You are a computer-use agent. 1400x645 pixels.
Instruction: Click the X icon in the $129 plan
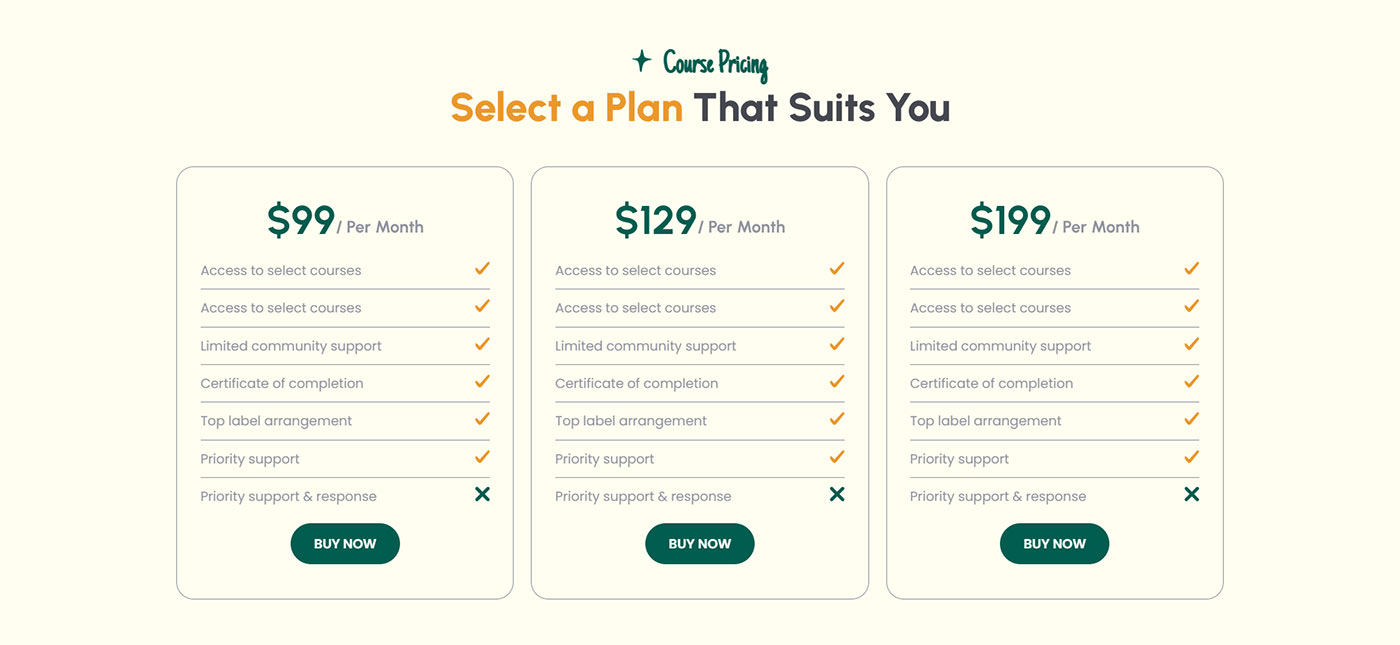coord(837,494)
